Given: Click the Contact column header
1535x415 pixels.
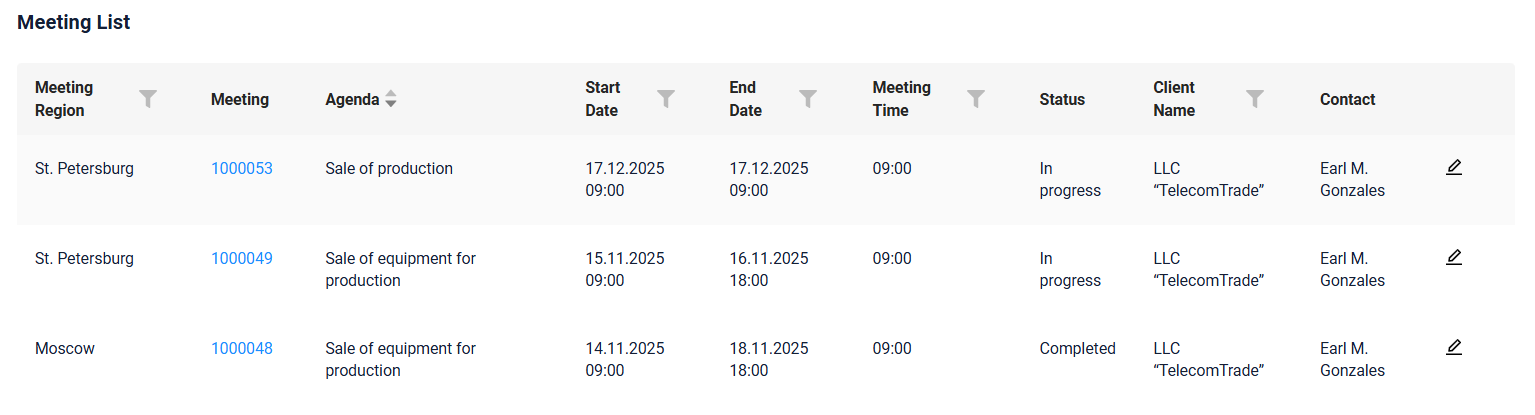Looking at the screenshot, I should tap(1347, 99).
